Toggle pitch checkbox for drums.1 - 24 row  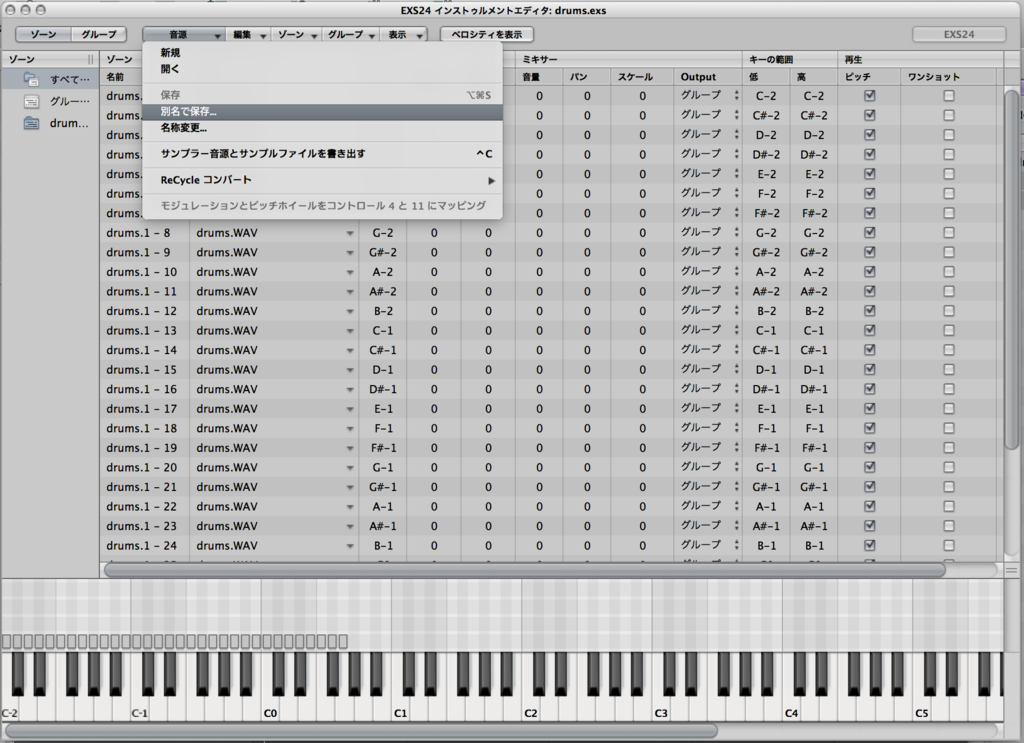(x=869, y=545)
